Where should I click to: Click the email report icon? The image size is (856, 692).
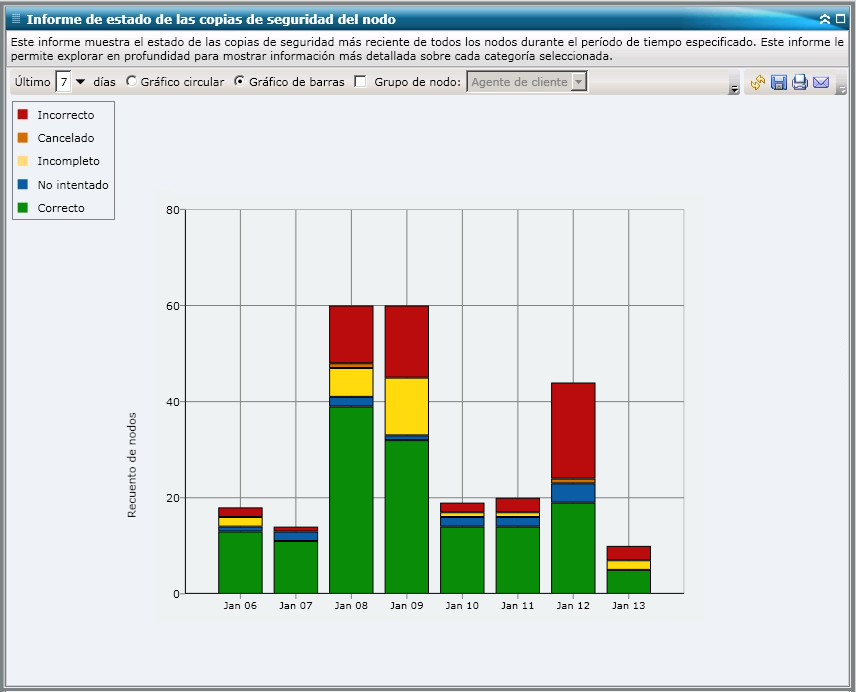pyautogui.click(x=821, y=83)
